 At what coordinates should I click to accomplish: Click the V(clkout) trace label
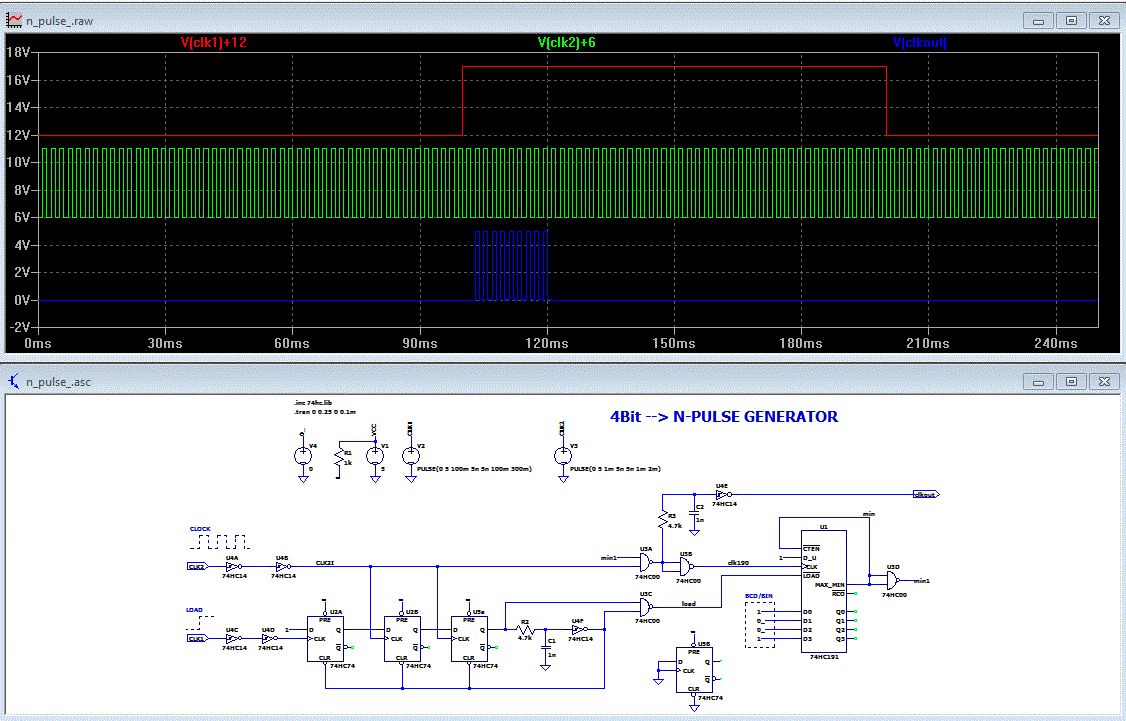tap(919, 42)
